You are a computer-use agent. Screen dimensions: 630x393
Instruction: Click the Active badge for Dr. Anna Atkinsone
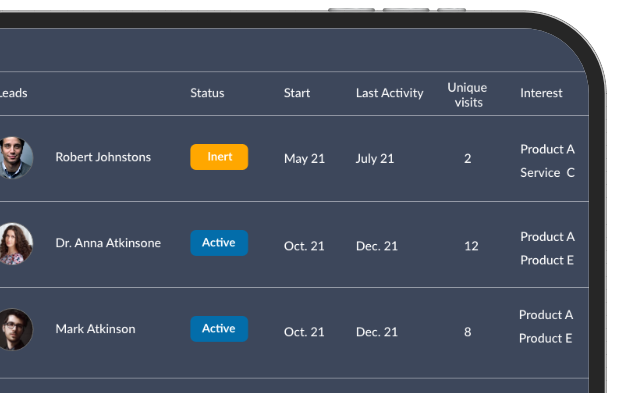(x=219, y=243)
